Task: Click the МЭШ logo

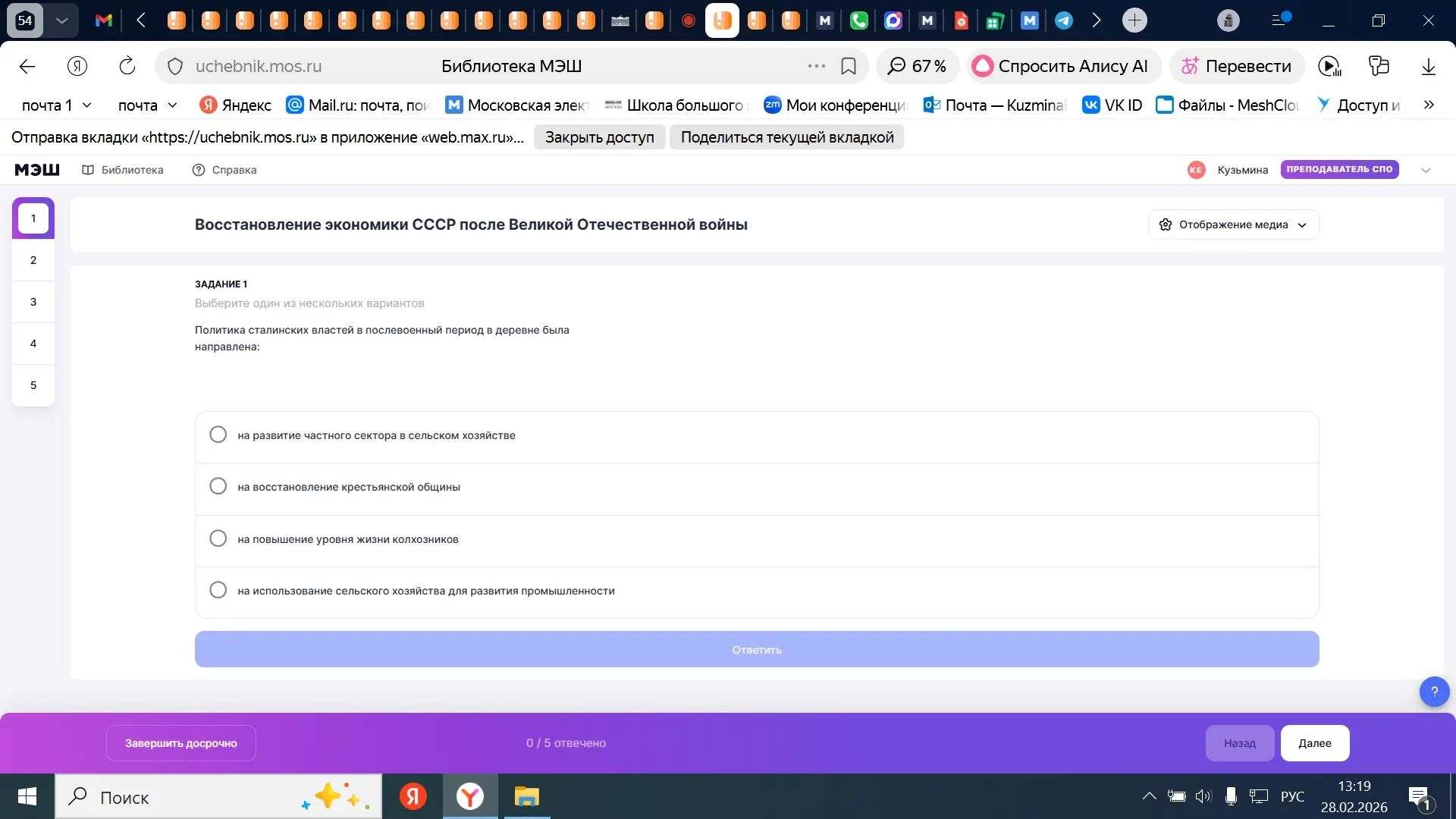Action: point(37,170)
